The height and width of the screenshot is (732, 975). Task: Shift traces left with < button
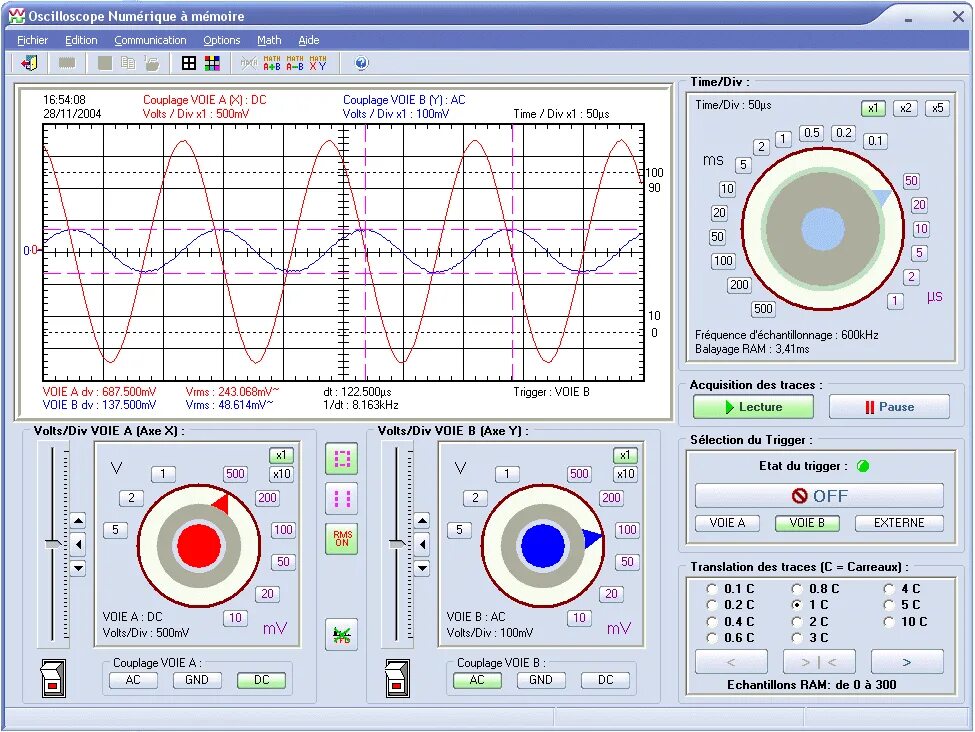731,662
